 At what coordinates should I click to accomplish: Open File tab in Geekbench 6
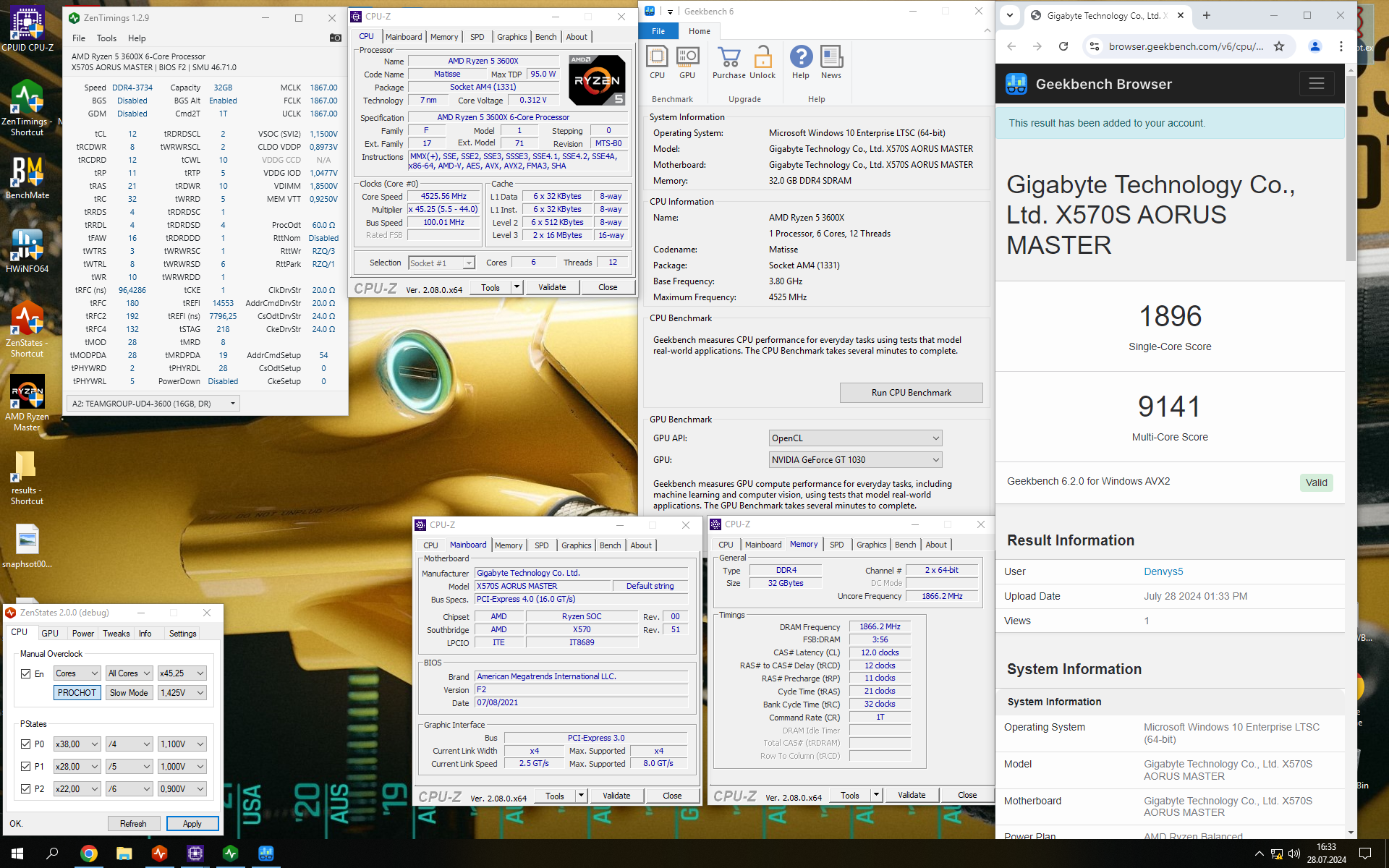coord(658,31)
